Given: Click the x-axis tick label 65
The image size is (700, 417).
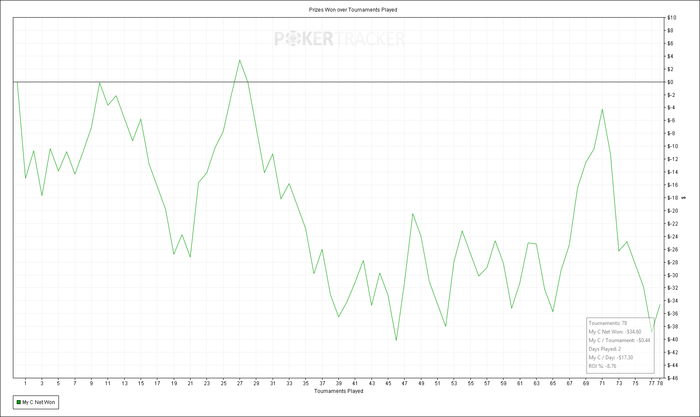Looking at the screenshot, I should 553,383.
